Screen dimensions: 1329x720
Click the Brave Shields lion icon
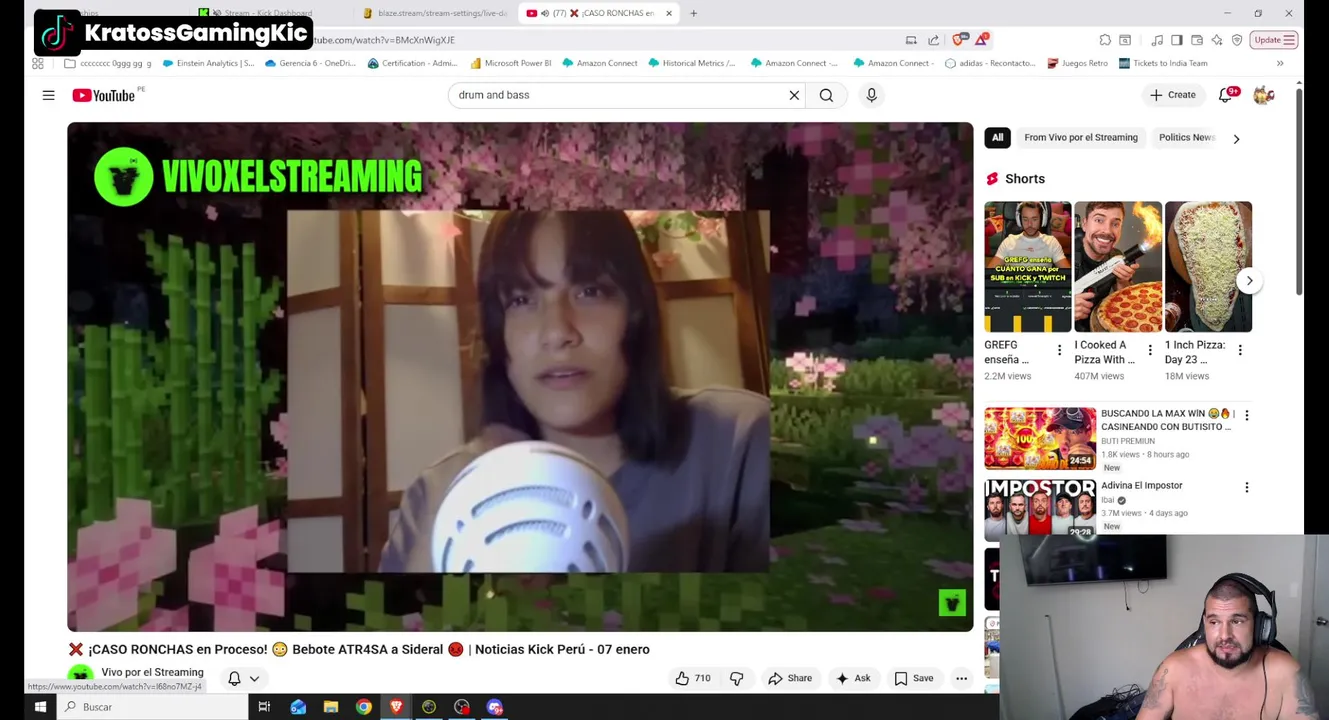pos(959,40)
